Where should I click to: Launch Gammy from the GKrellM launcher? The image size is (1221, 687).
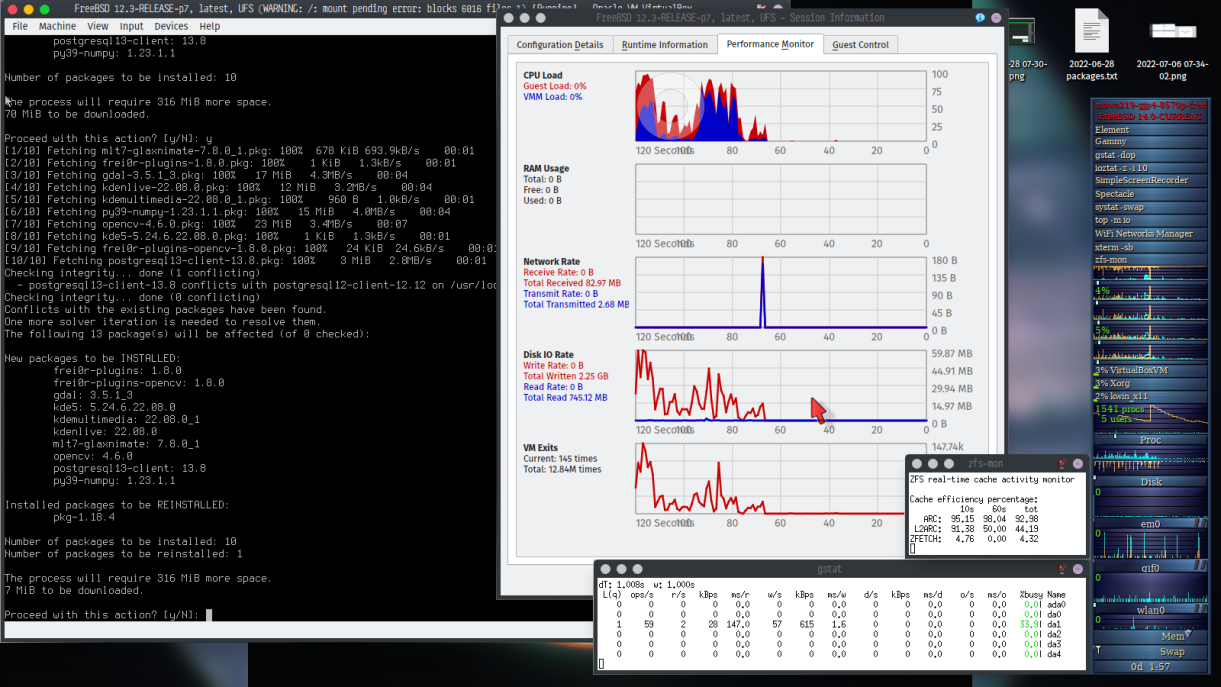[x=1150, y=142]
